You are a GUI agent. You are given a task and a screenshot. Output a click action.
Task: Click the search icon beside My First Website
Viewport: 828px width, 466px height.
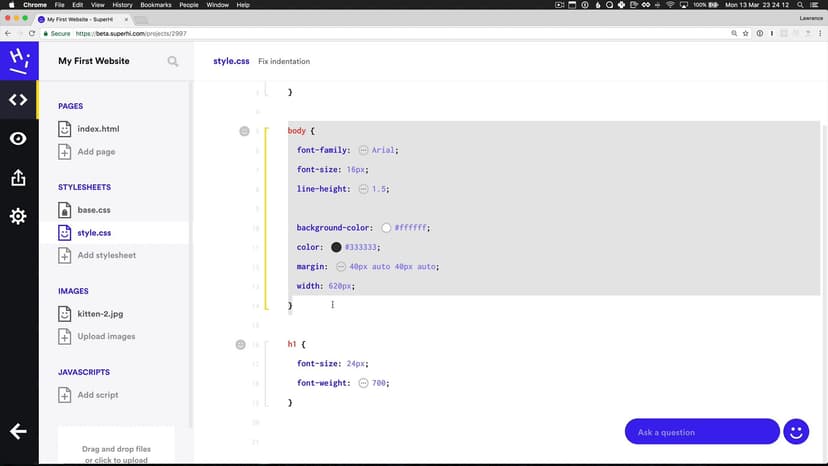coord(173,61)
